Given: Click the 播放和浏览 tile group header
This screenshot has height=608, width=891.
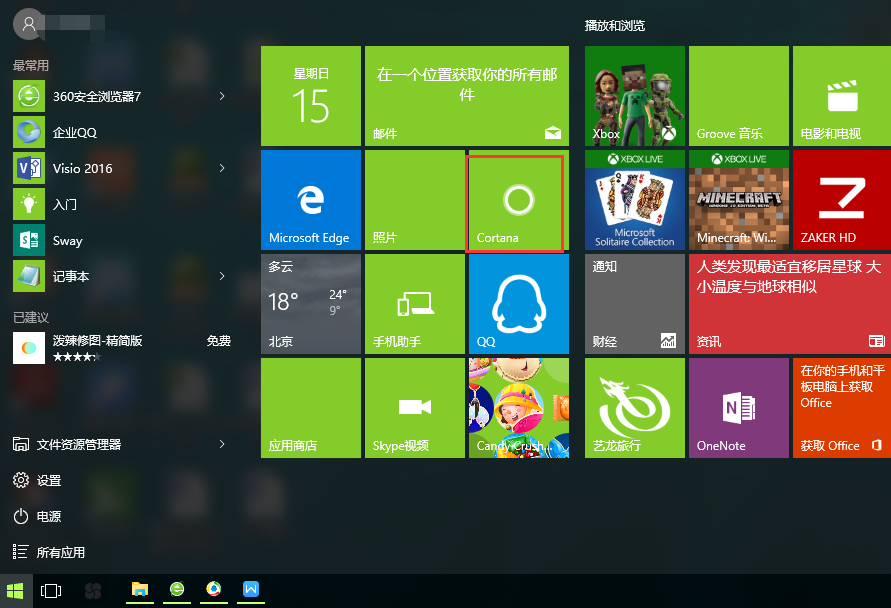Looking at the screenshot, I should (x=615, y=26).
